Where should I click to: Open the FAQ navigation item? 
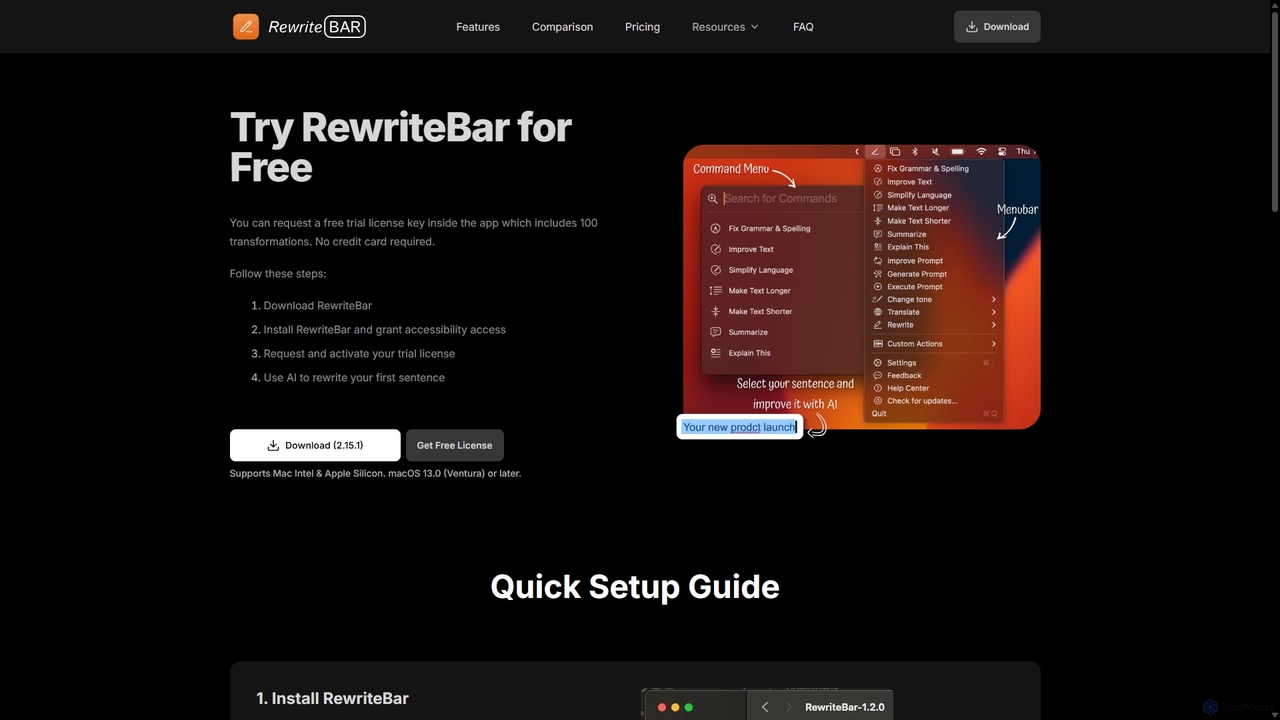[803, 27]
